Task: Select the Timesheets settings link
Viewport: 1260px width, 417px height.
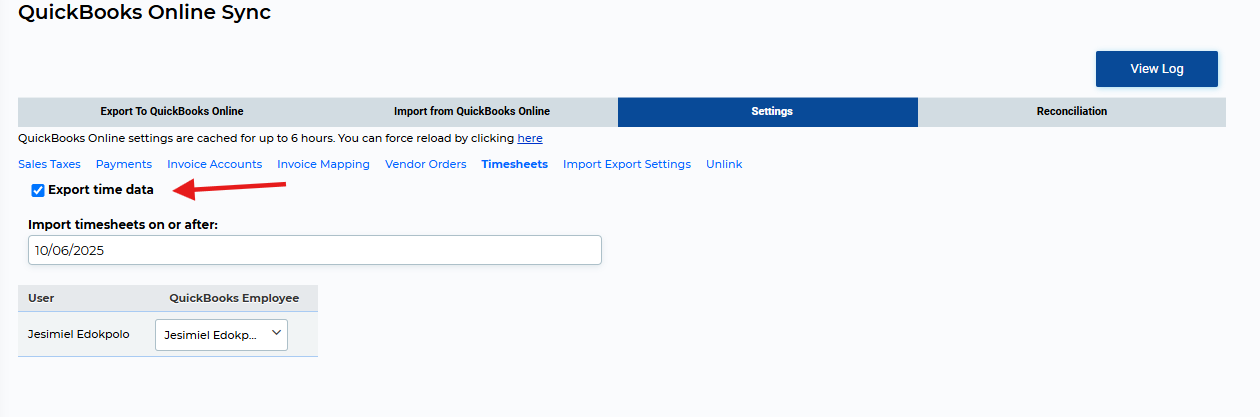Action: pos(515,164)
